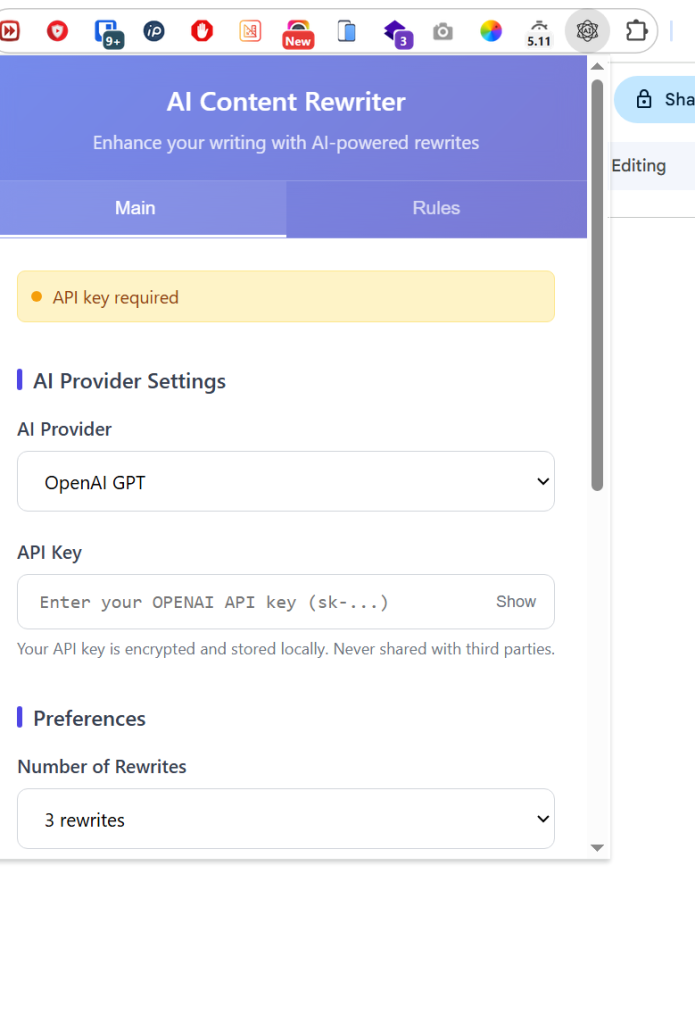The image size is (695, 1024).
Task: Open the camera screenshot extension icon
Action: tap(443, 31)
